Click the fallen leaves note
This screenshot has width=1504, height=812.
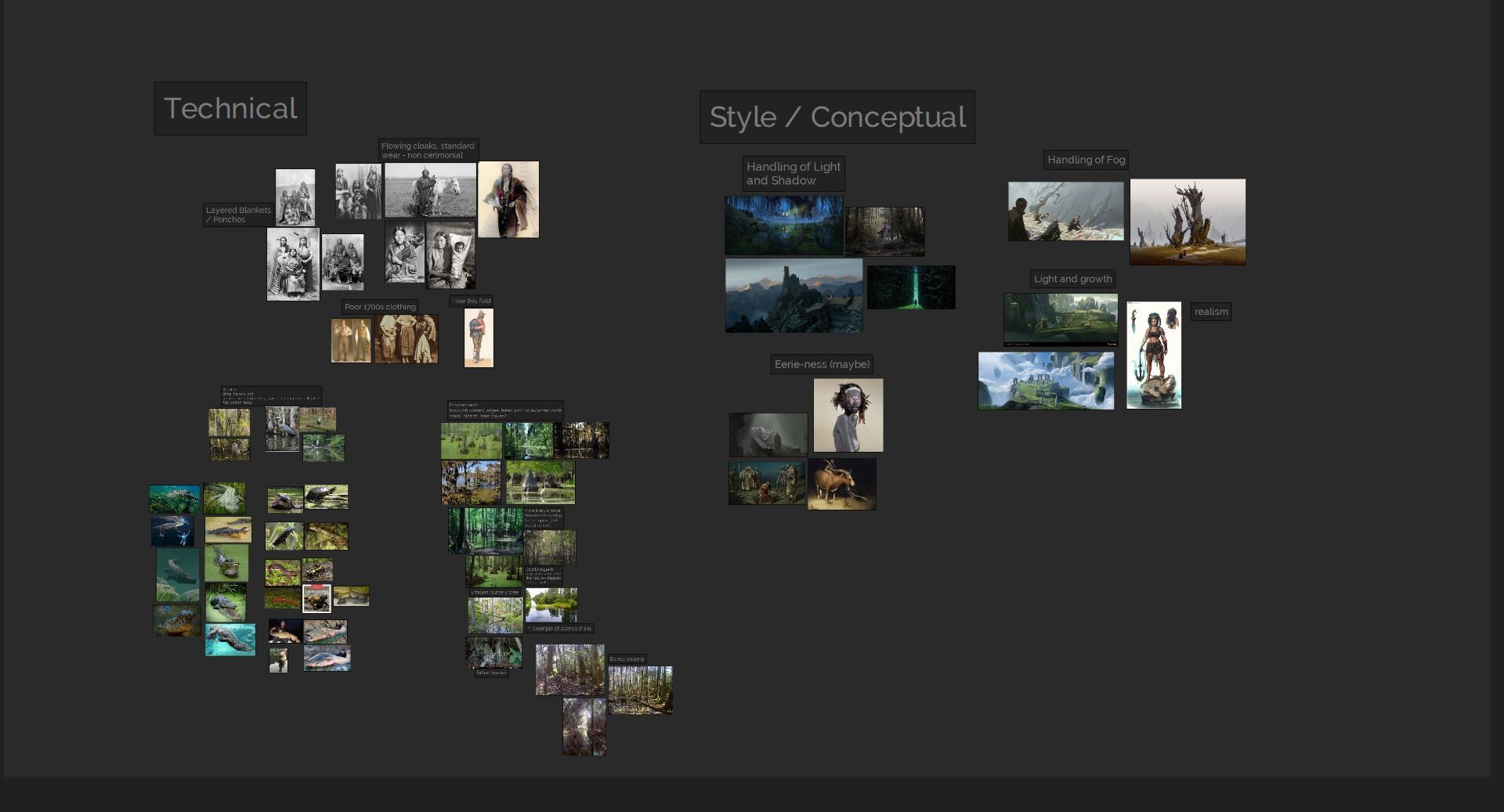click(492, 672)
